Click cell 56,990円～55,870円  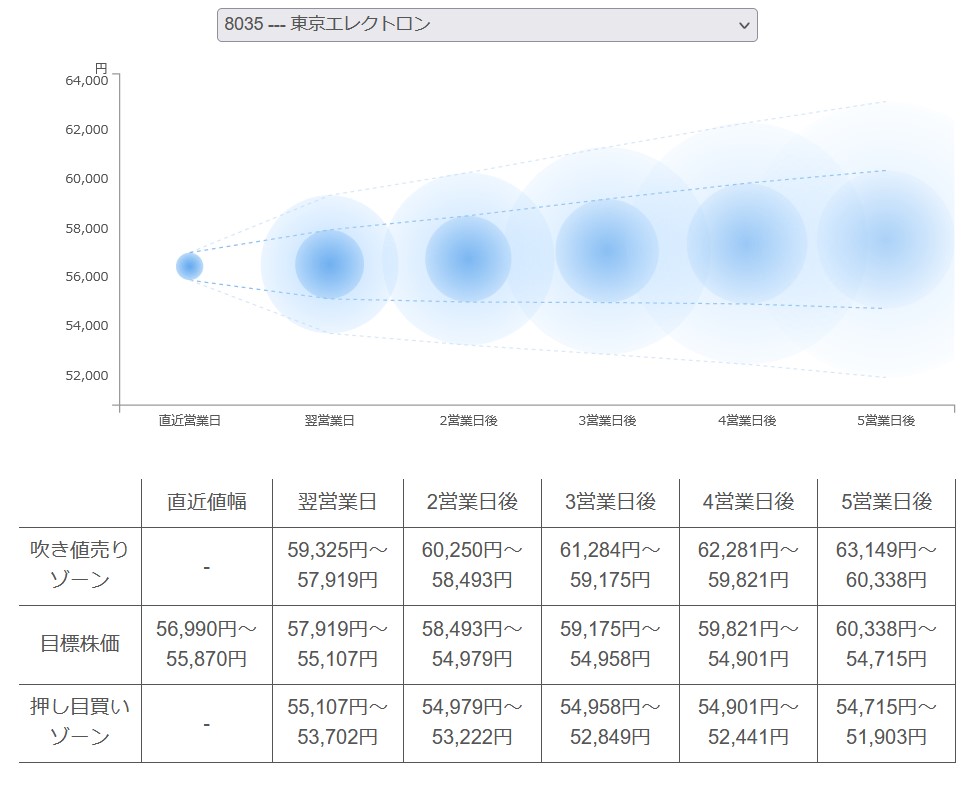207,644
